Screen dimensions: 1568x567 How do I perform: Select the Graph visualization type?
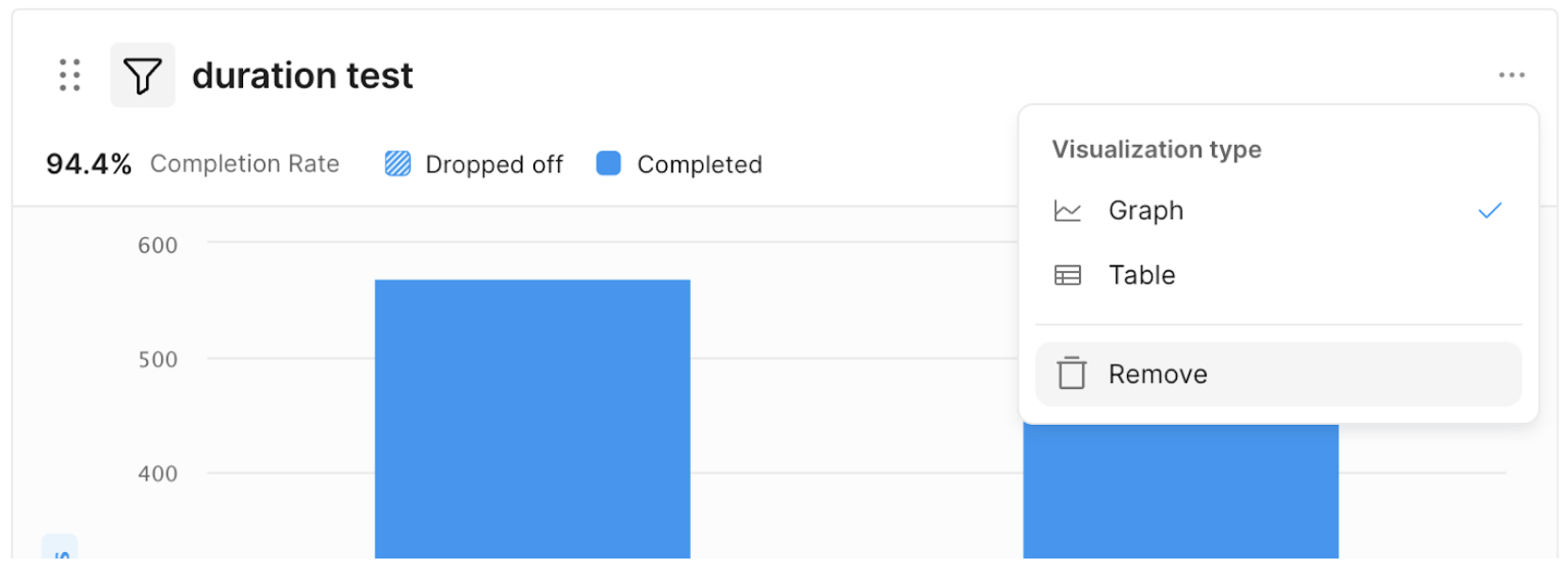pos(1146,211)
